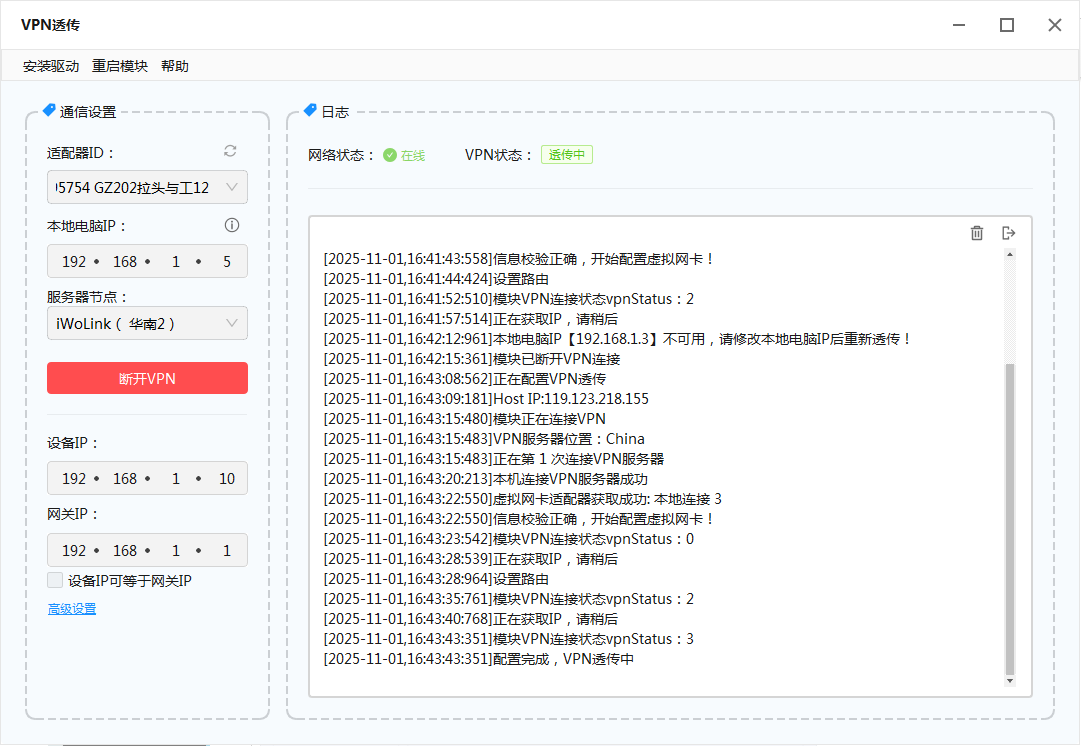Screen dimensions: 1081x746
Task: Open the 帮助 menu
Action: pyautogui.click(x=175, y=66)
